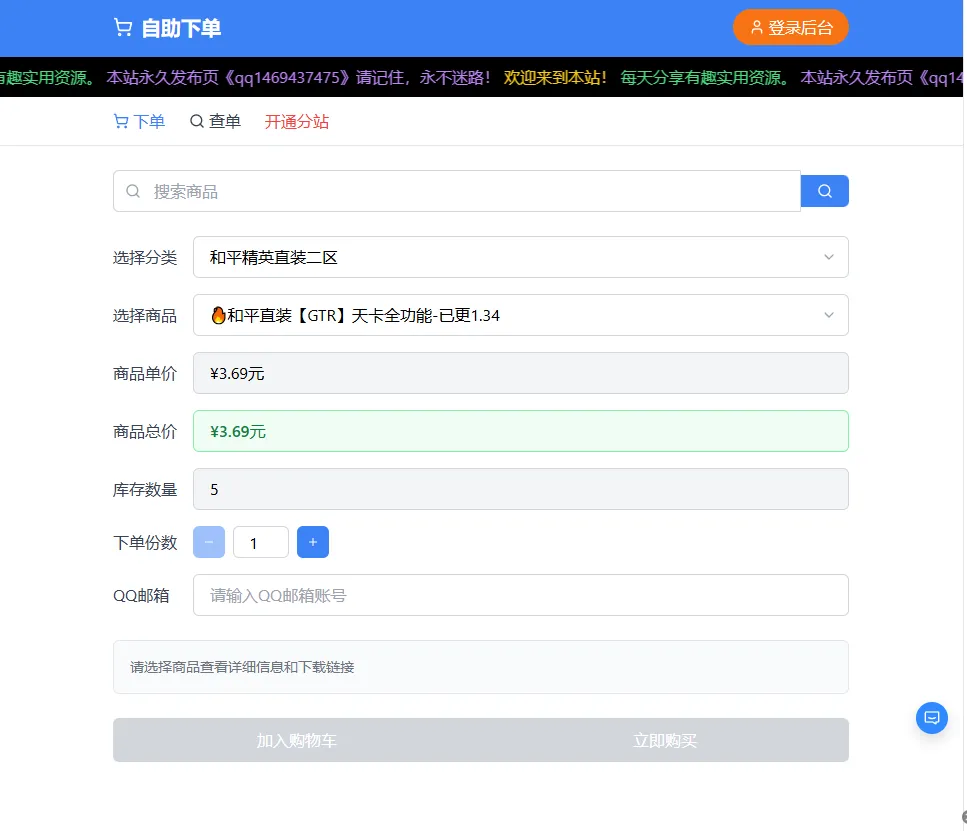Click the 开通分站 link
The image size is (967, 831).
296,120
